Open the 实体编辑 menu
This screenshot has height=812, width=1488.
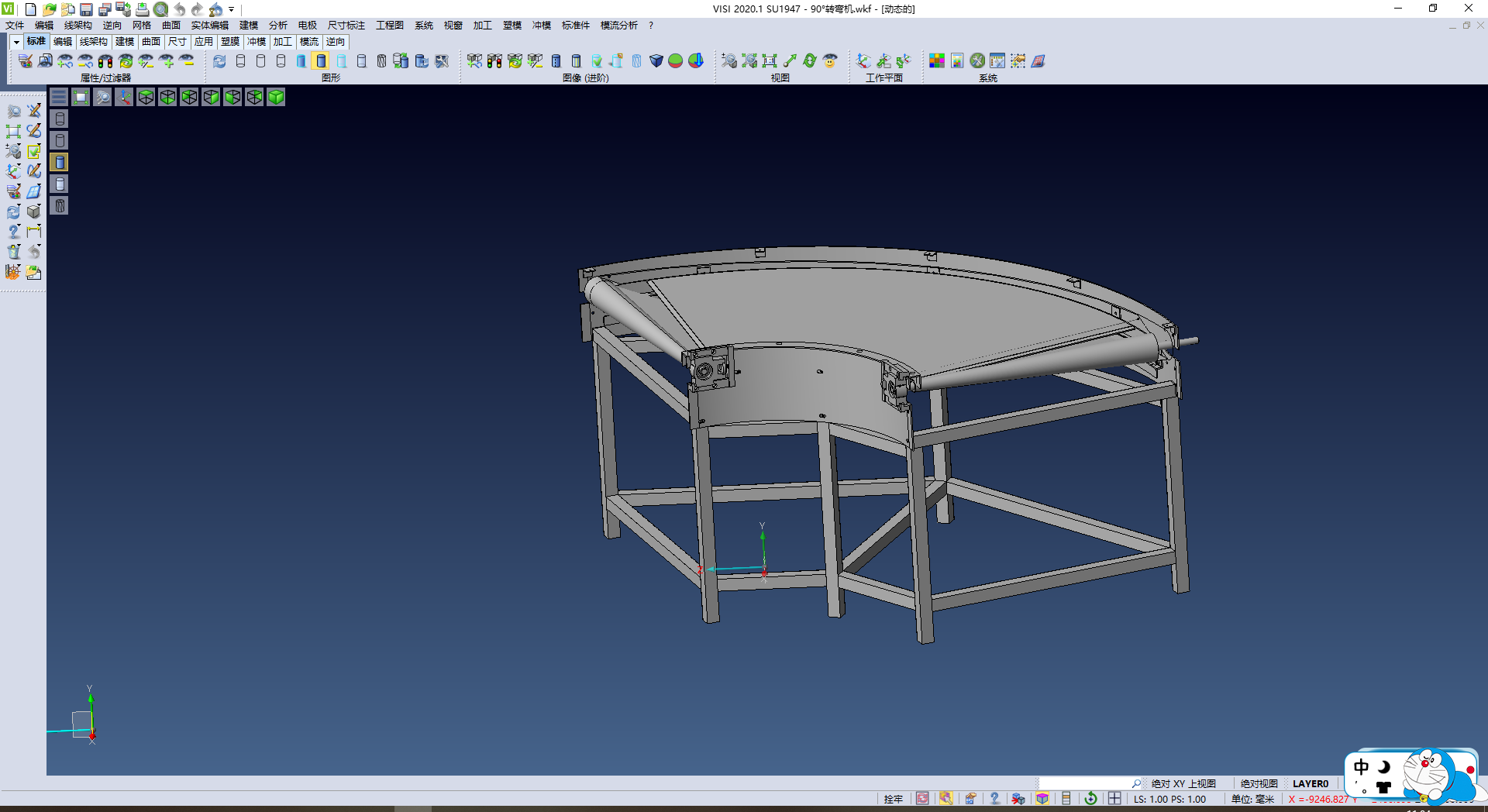[209, 26]
